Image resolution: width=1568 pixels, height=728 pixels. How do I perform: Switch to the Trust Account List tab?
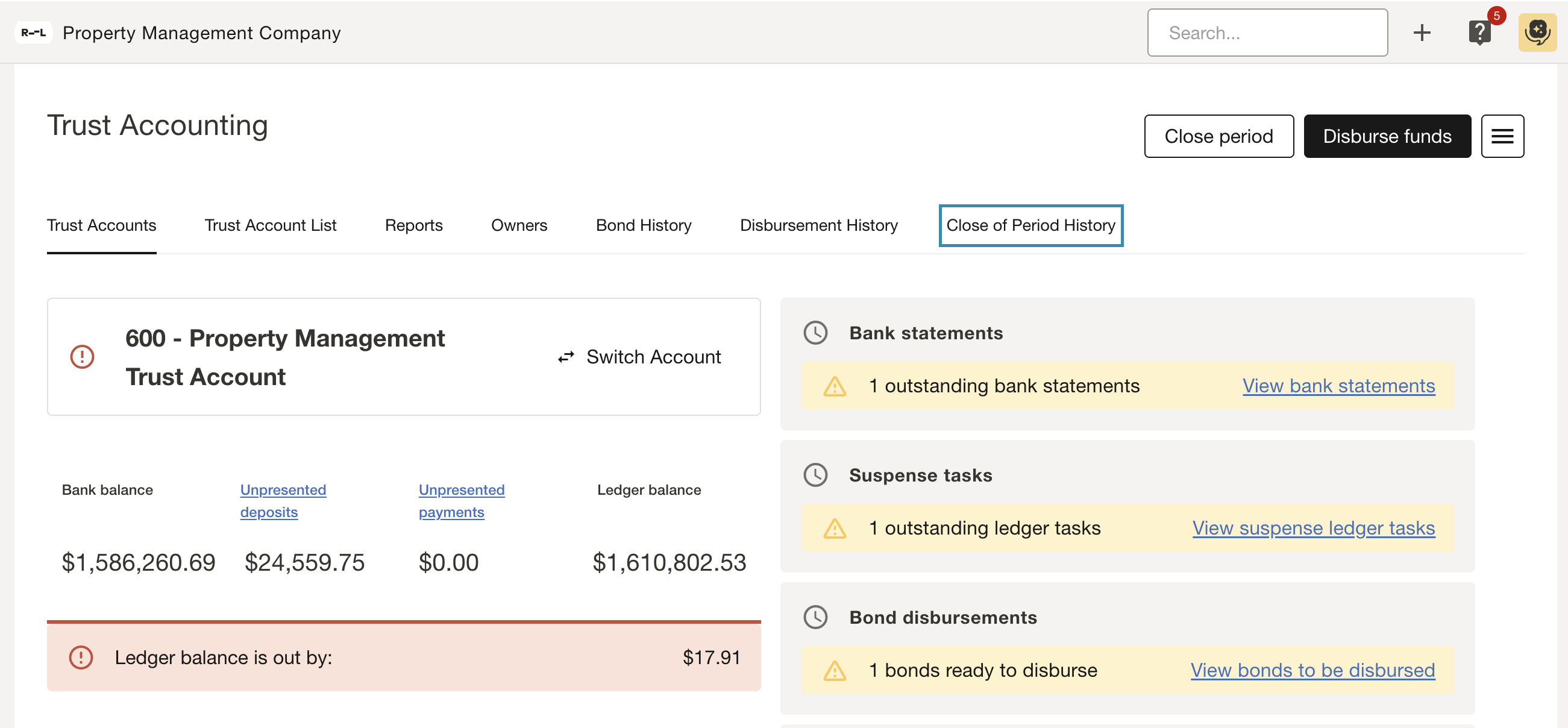[270, 226]
